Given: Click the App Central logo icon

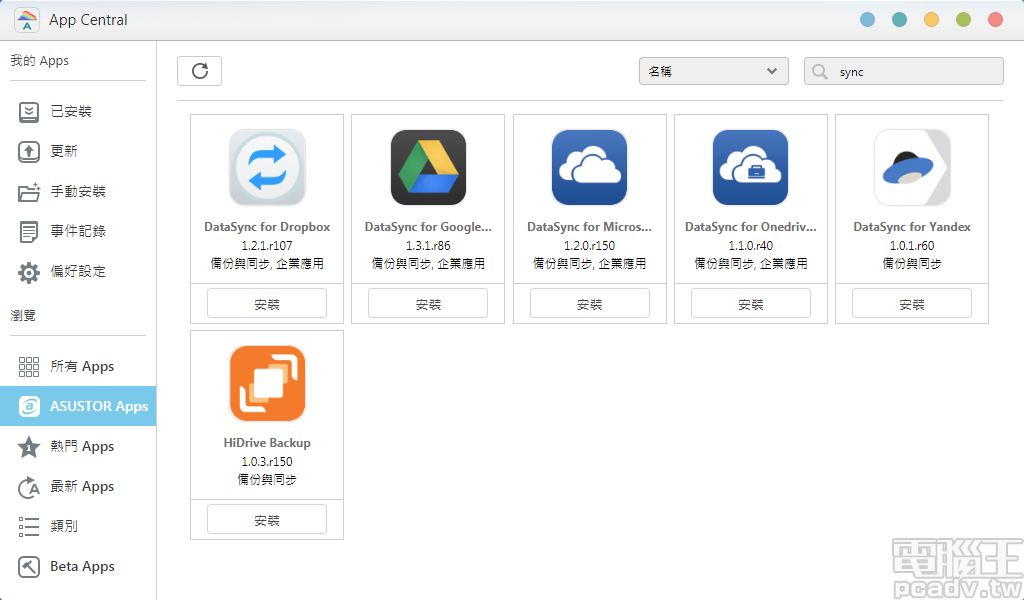Looking at the screenshot, I should 28,20.
